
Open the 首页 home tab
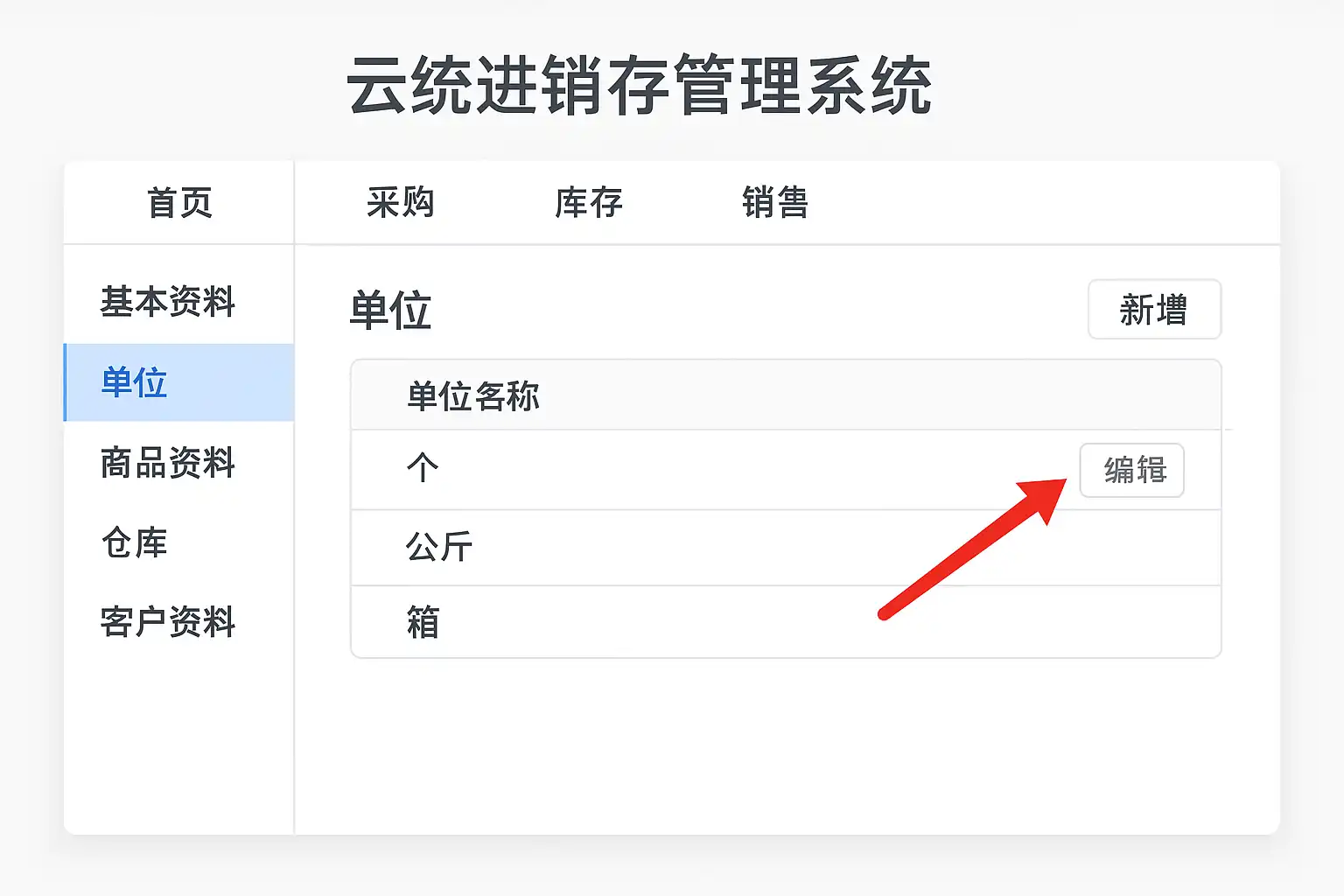[179, 203]
